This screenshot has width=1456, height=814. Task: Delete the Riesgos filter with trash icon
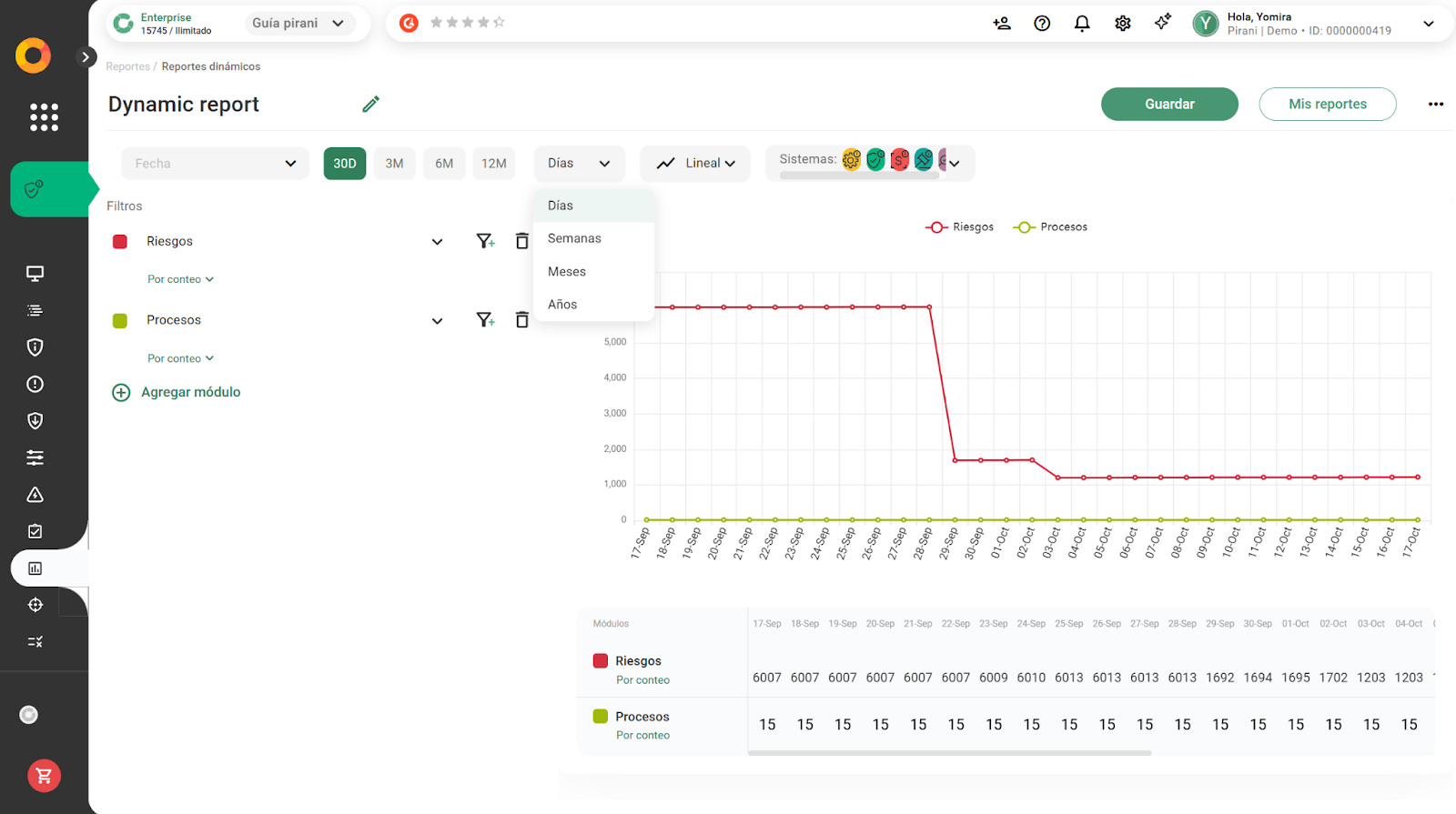(521, 241)
